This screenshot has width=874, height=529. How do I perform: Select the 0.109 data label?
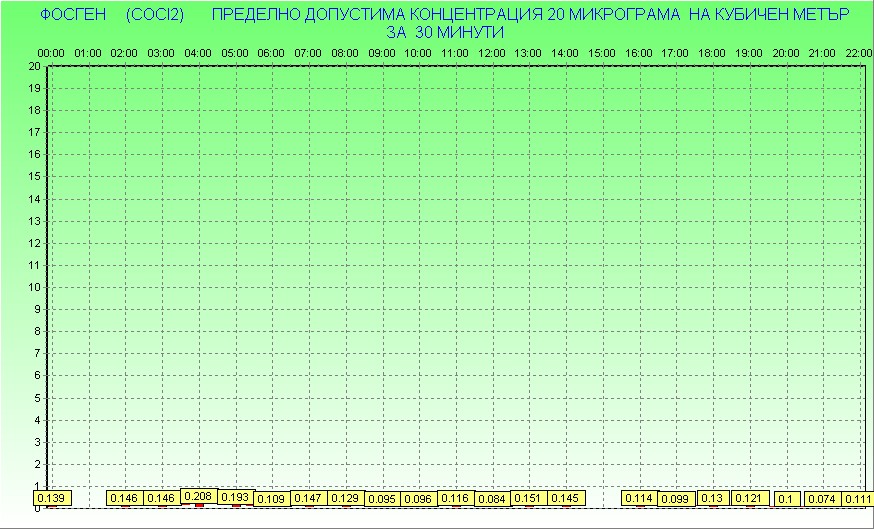click(271, 499)
